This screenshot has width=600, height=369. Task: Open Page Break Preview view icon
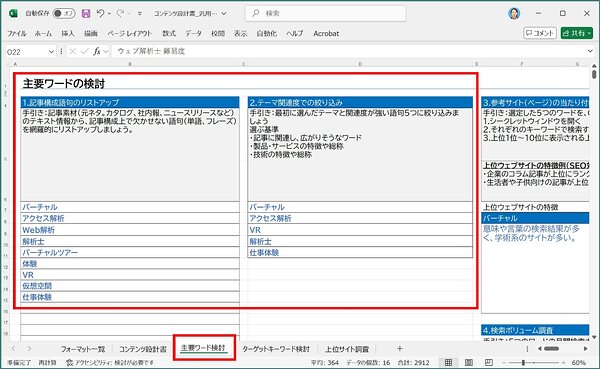489,362
